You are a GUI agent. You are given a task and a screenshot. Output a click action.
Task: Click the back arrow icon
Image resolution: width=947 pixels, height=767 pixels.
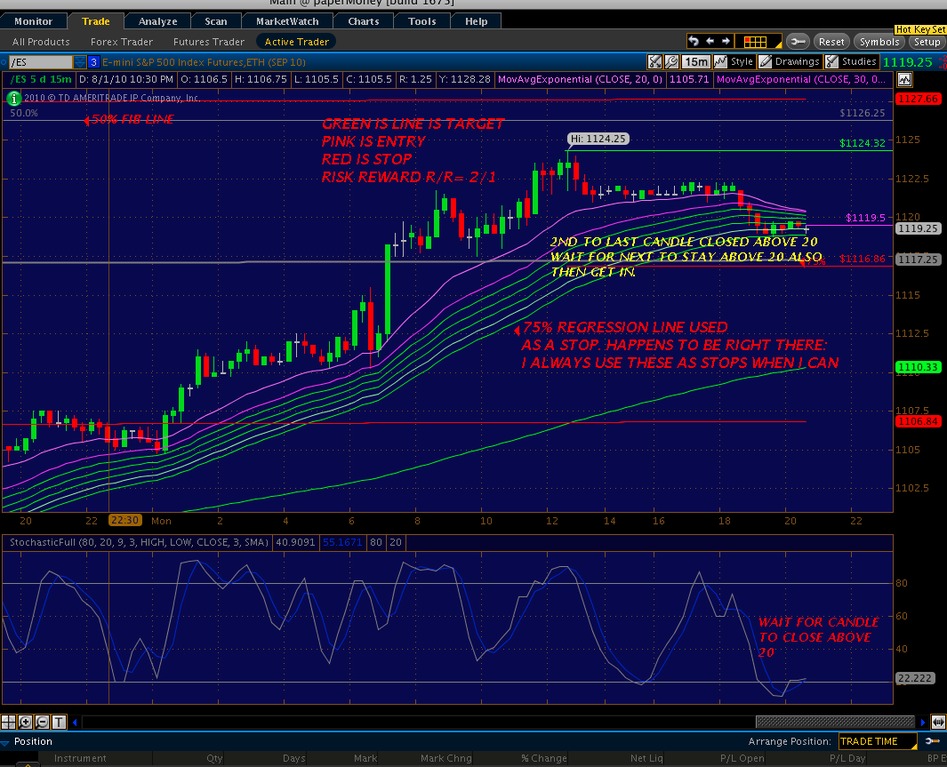point(710,41)
